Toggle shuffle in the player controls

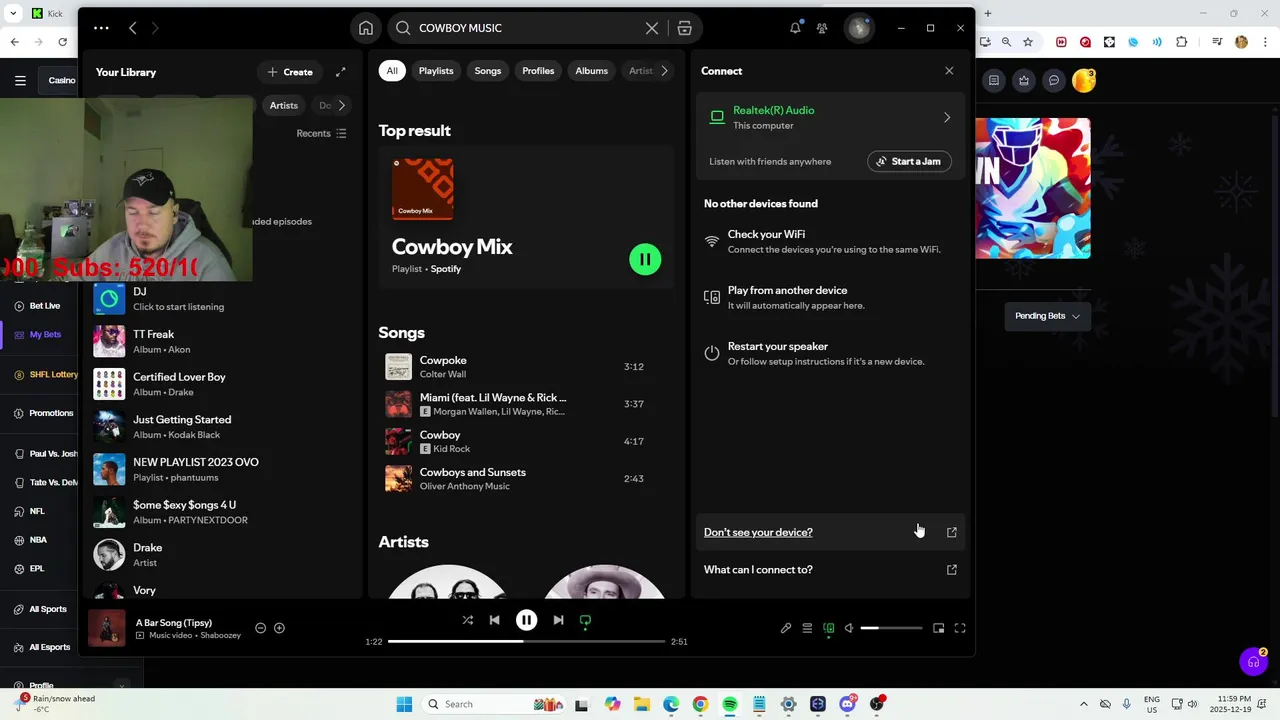click(x=467, y=620)
